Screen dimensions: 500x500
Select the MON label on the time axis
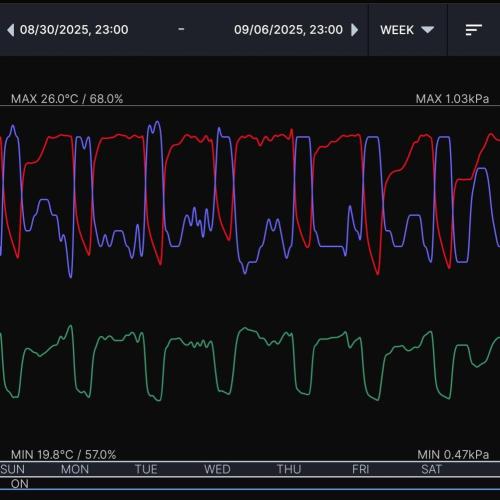click(x=75, y=469)
